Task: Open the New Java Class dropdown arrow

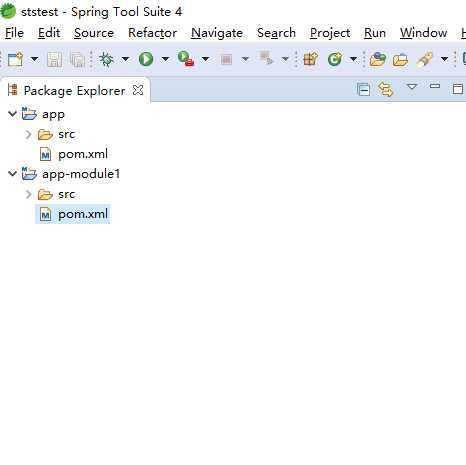Action: point(353,59)
